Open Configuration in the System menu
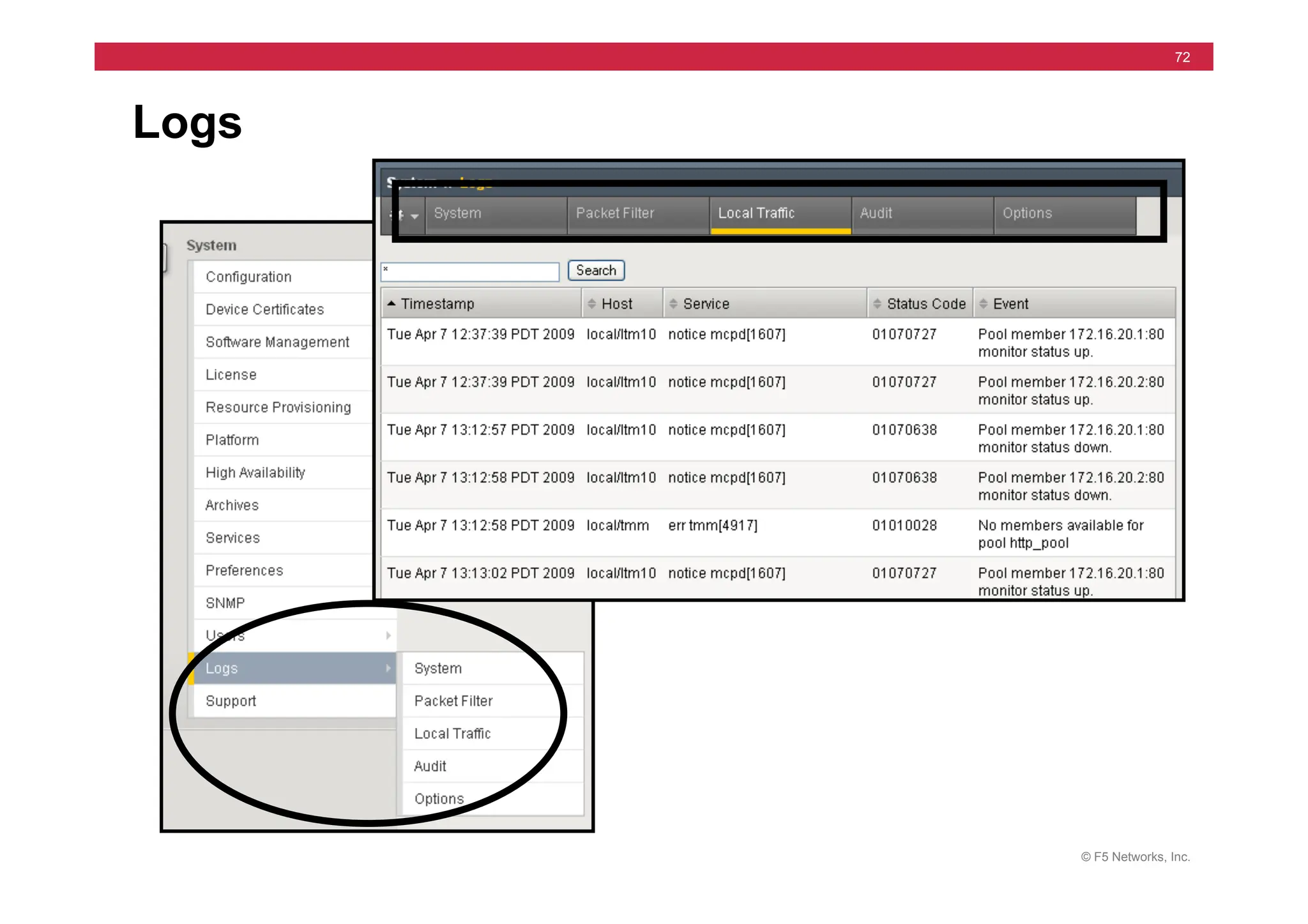Image resolution: width=1308 pixels, height=924 pixels. click(x=284, y=277)
